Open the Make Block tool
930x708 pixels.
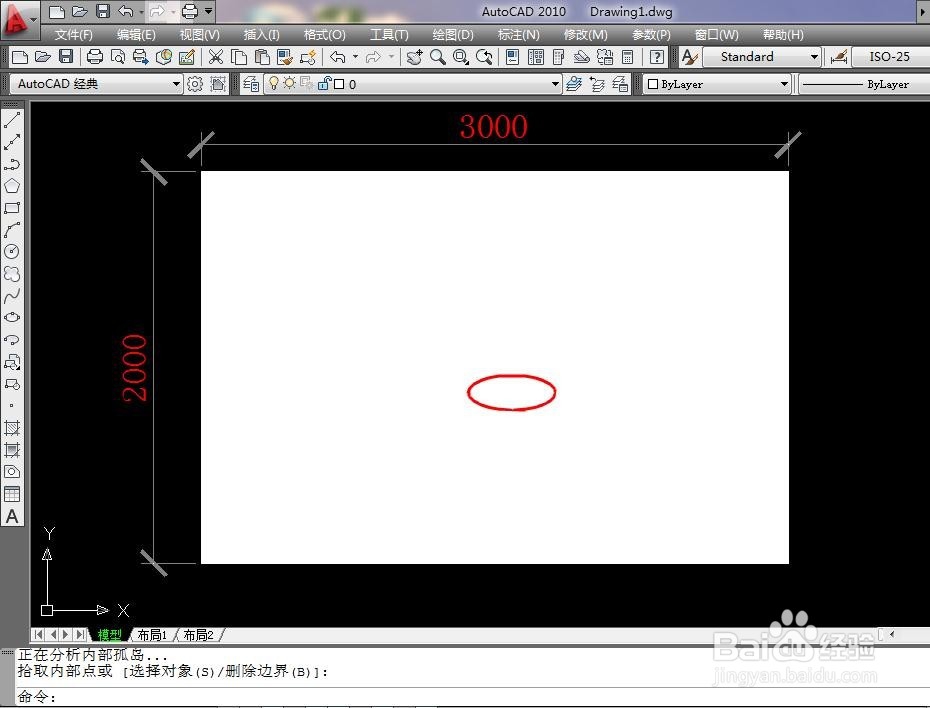[x=12, y=384]
